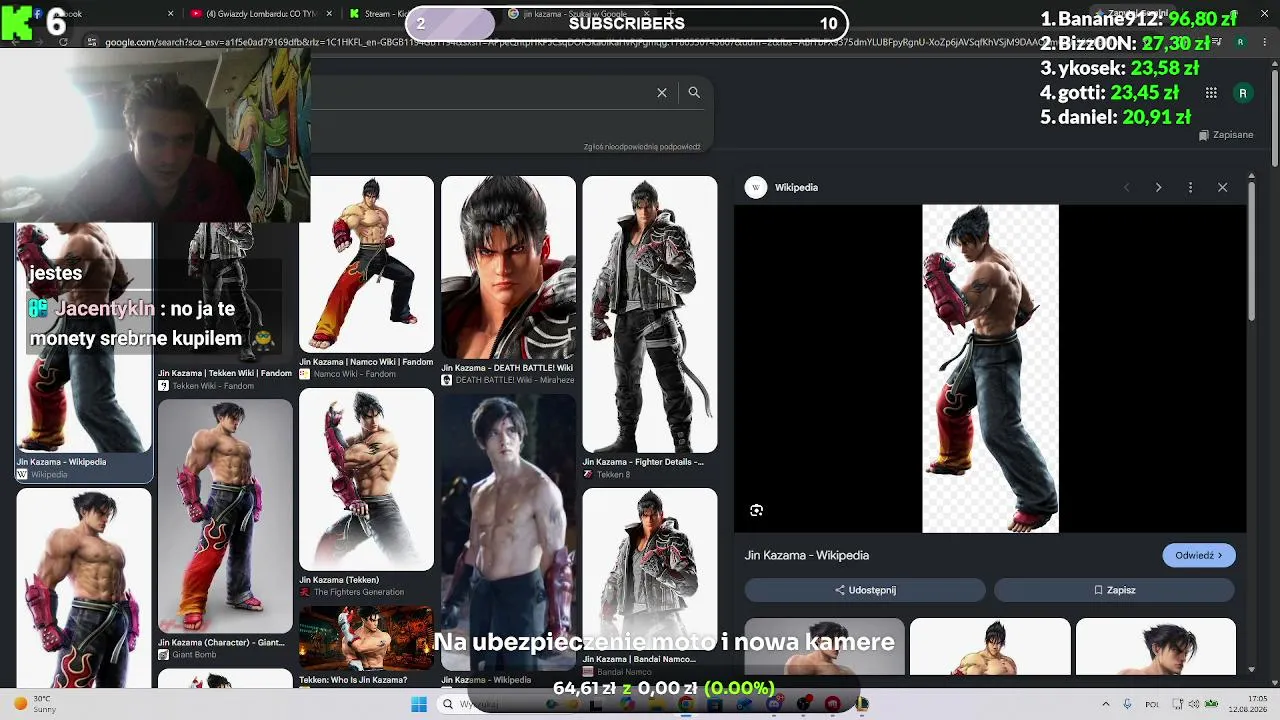This screenshot has height=720, width=1280.
Task: Open Jin Kazama Fighter Details Tekken 8 thumbnail
Action: pos(650,314)
